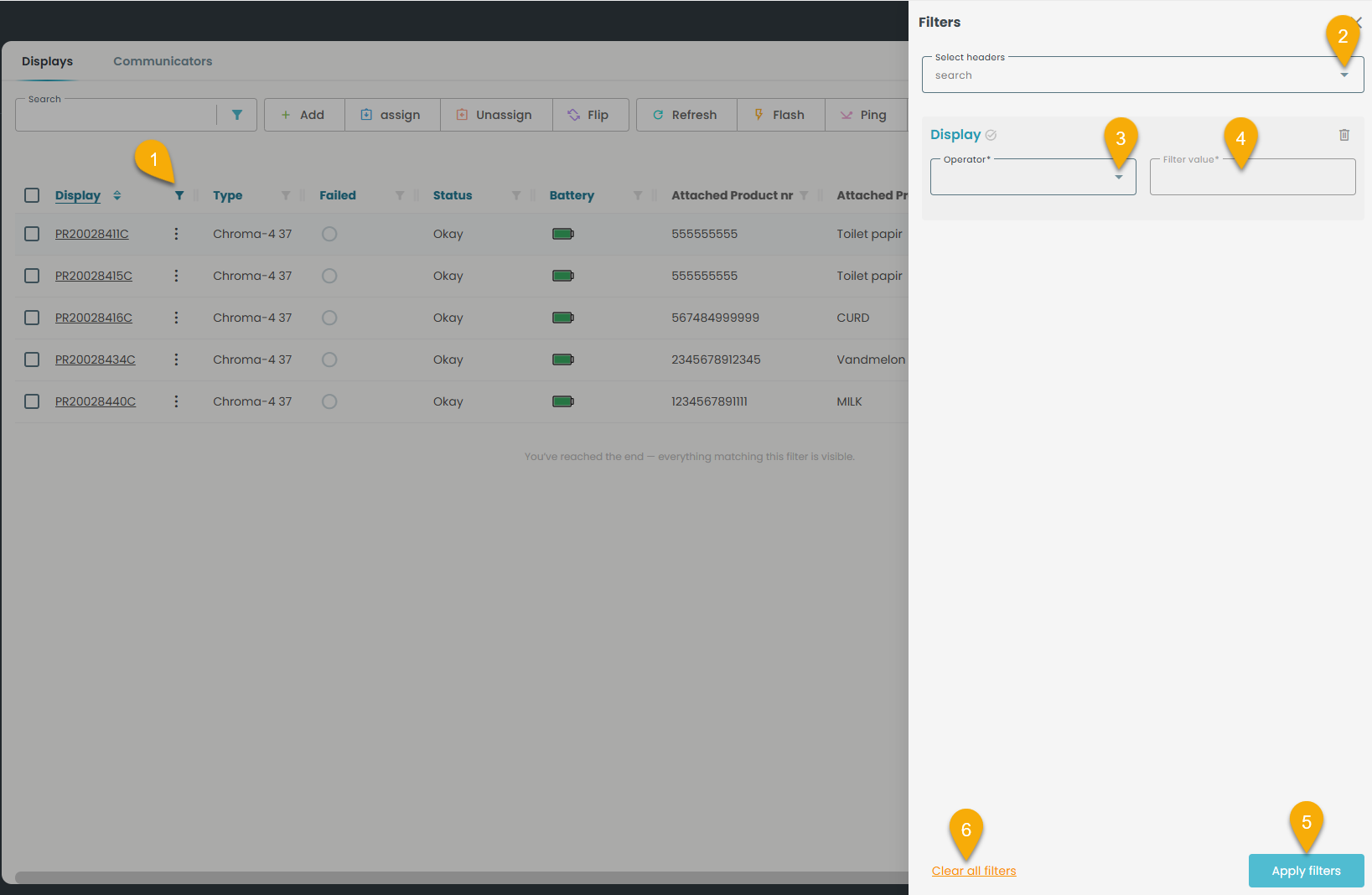Viewport: 1372px width, 895px height.
Task: Click Apply filters button
Action: point(1306,871)
